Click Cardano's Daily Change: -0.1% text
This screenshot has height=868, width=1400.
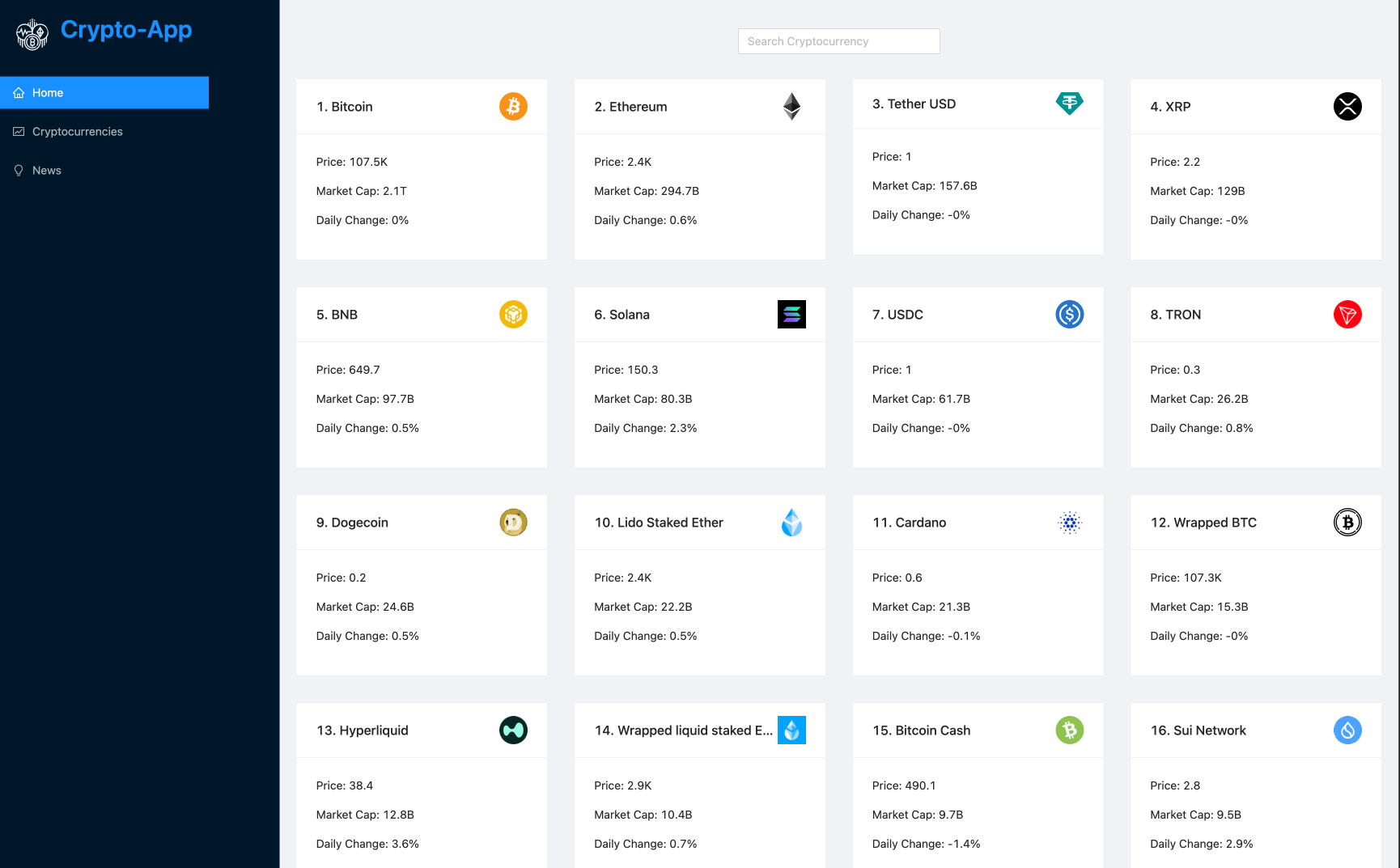[927, 636]
